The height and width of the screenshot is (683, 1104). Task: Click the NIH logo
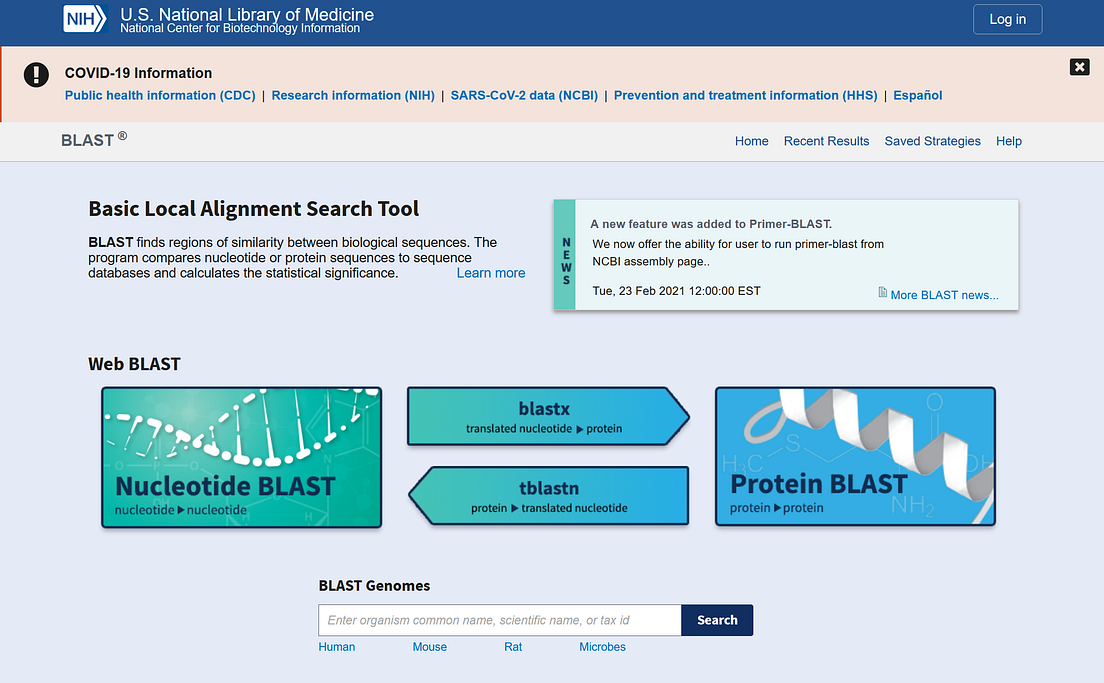tap(85, 18)
